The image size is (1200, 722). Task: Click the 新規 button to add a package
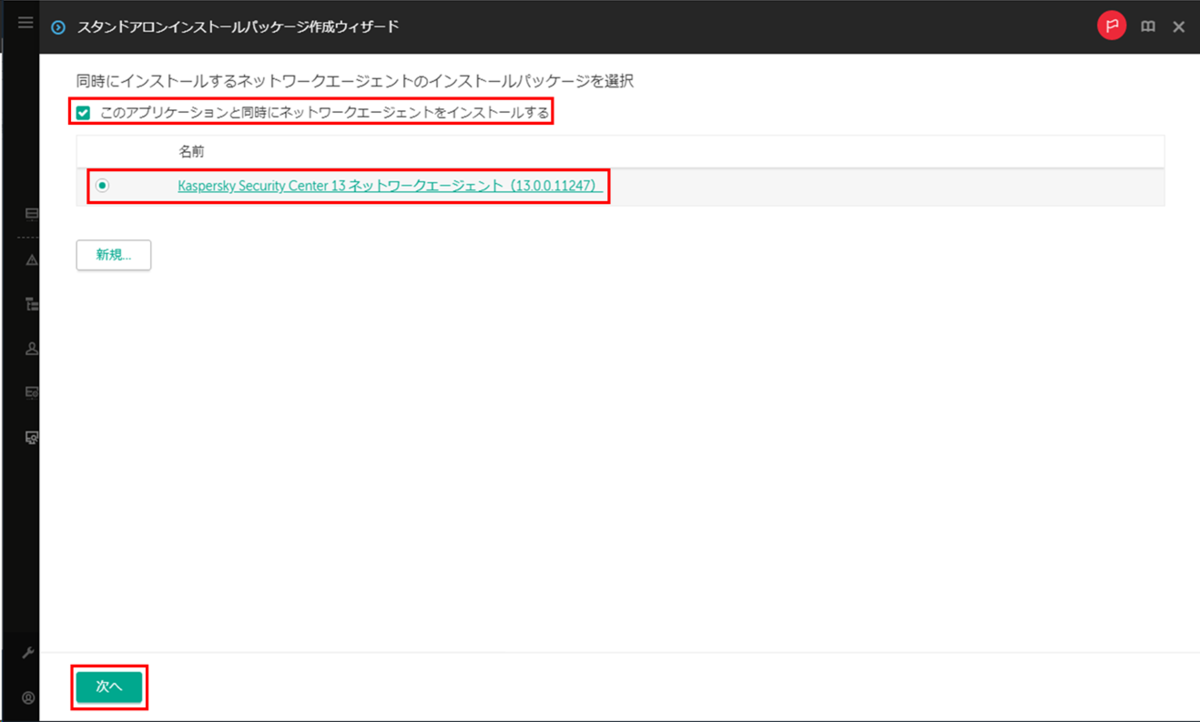click(x=112, y=255)
